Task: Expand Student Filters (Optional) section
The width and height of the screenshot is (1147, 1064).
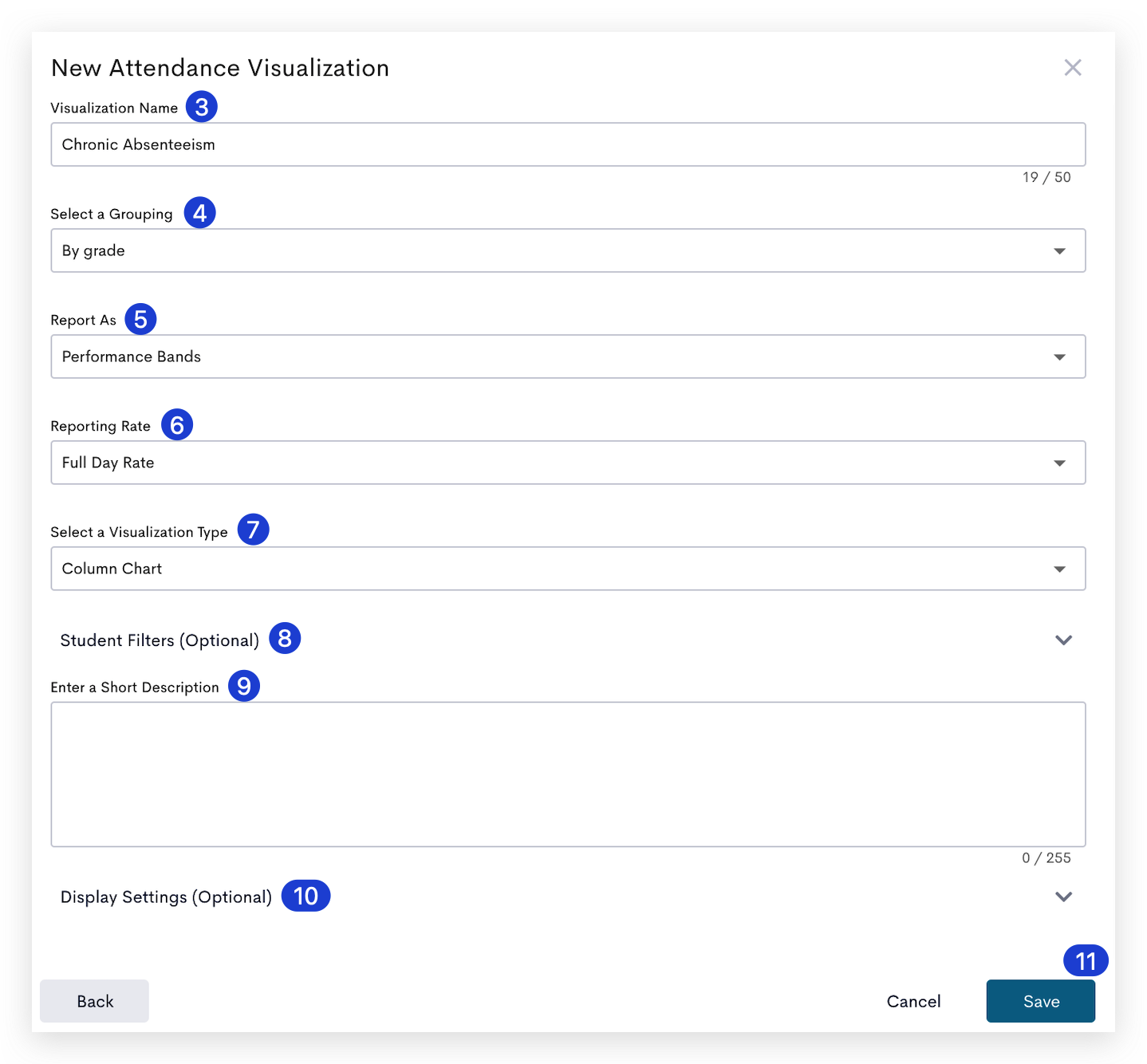Action: coord(568,640)
